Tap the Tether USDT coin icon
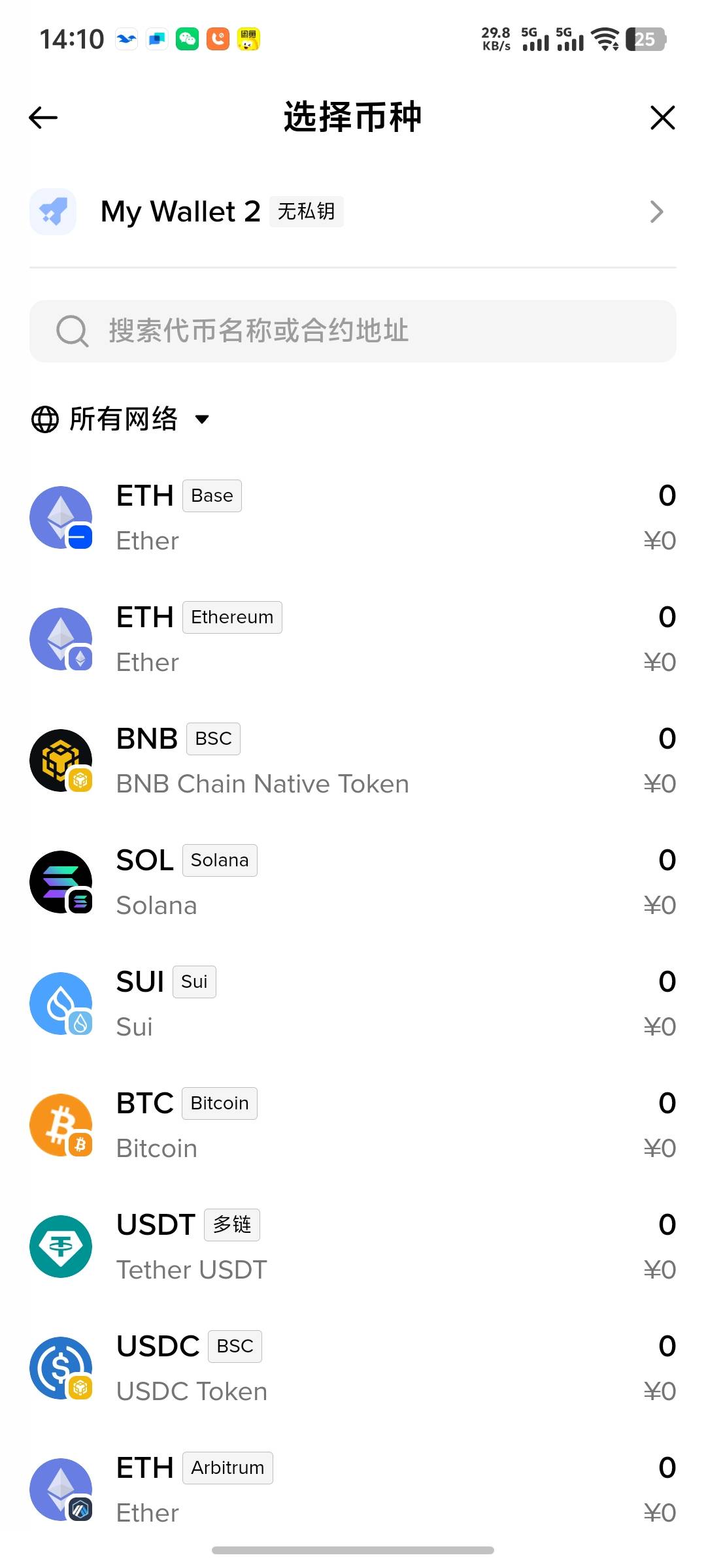 click(61, 1247)
